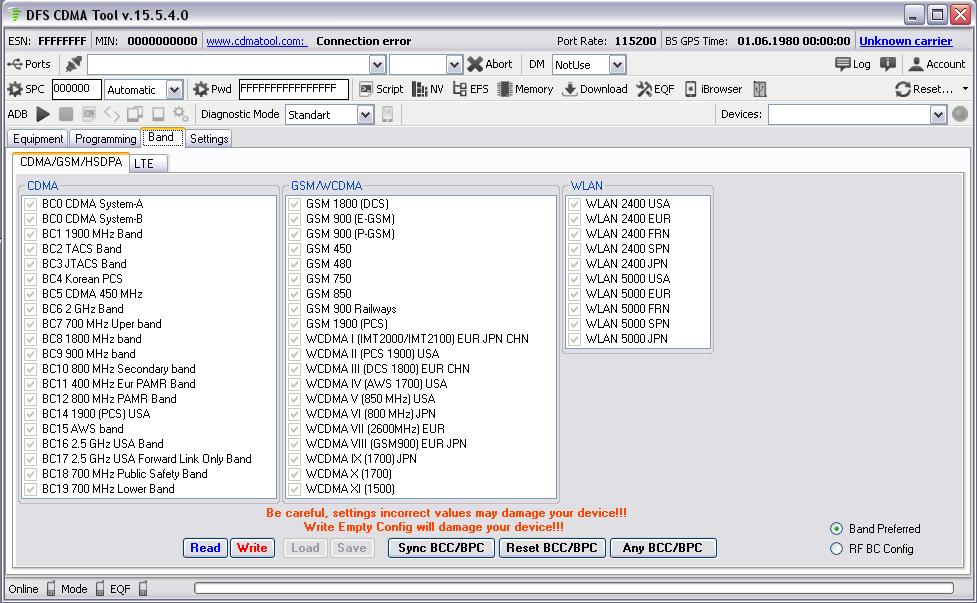Click the Reset button
977x603 pixels.
(x=924, y=89)
